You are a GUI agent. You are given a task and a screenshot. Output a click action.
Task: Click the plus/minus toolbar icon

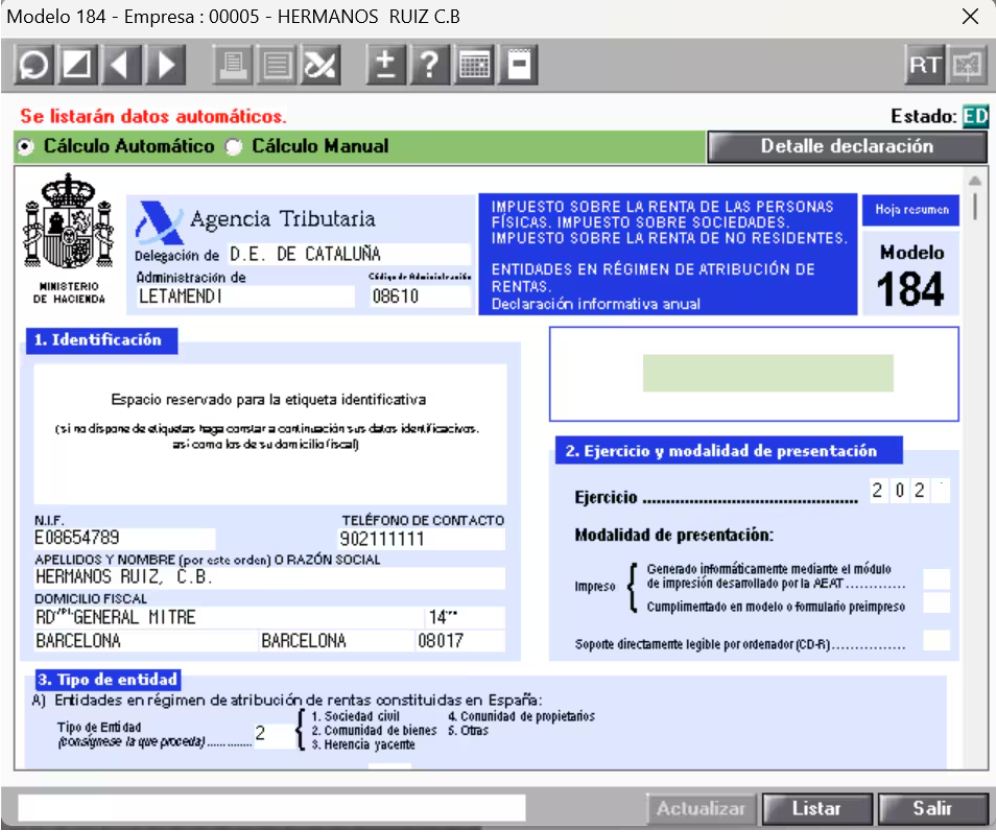[384, 66]
